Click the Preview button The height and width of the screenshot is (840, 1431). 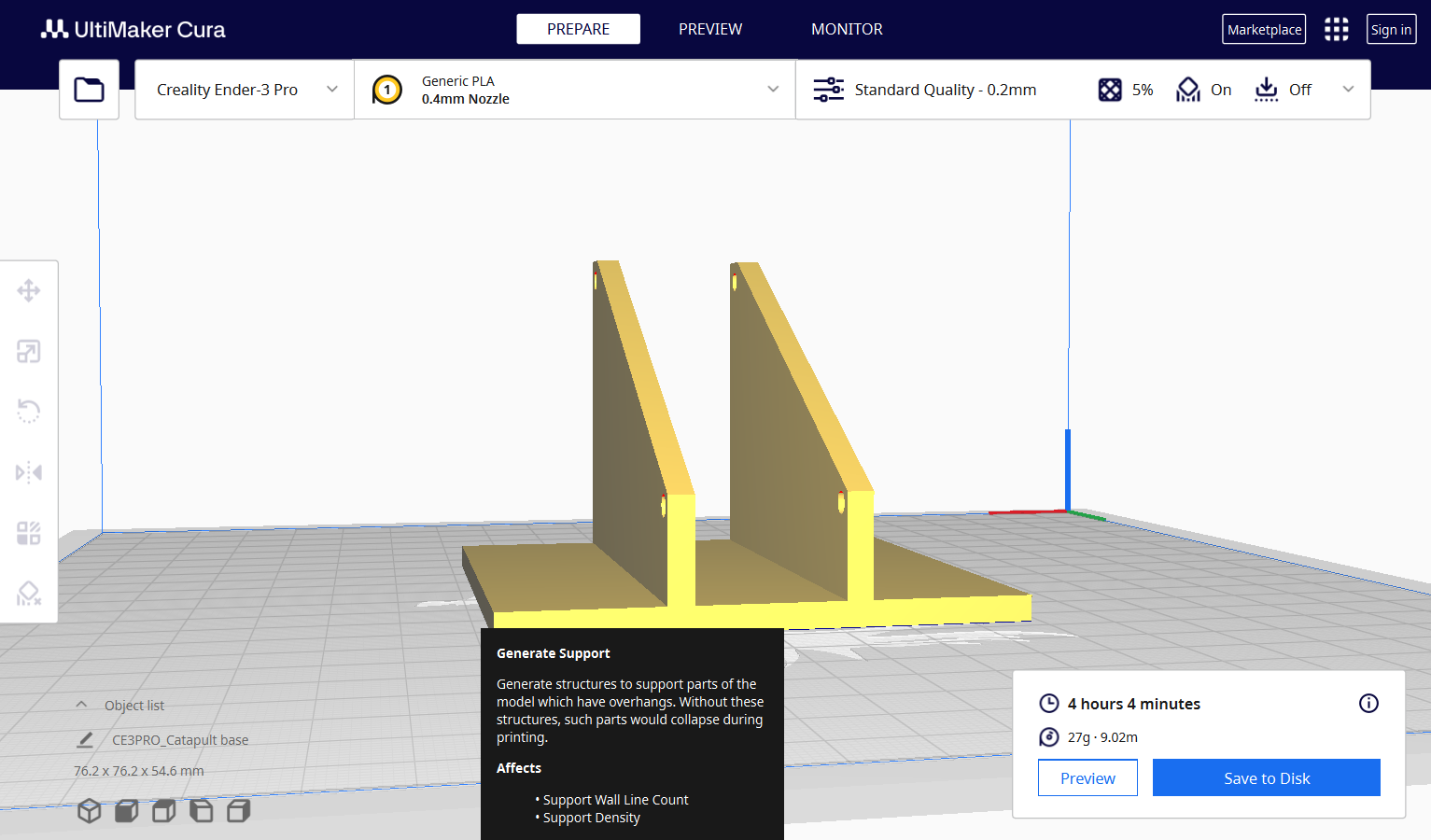click(x=1087, y=777)
